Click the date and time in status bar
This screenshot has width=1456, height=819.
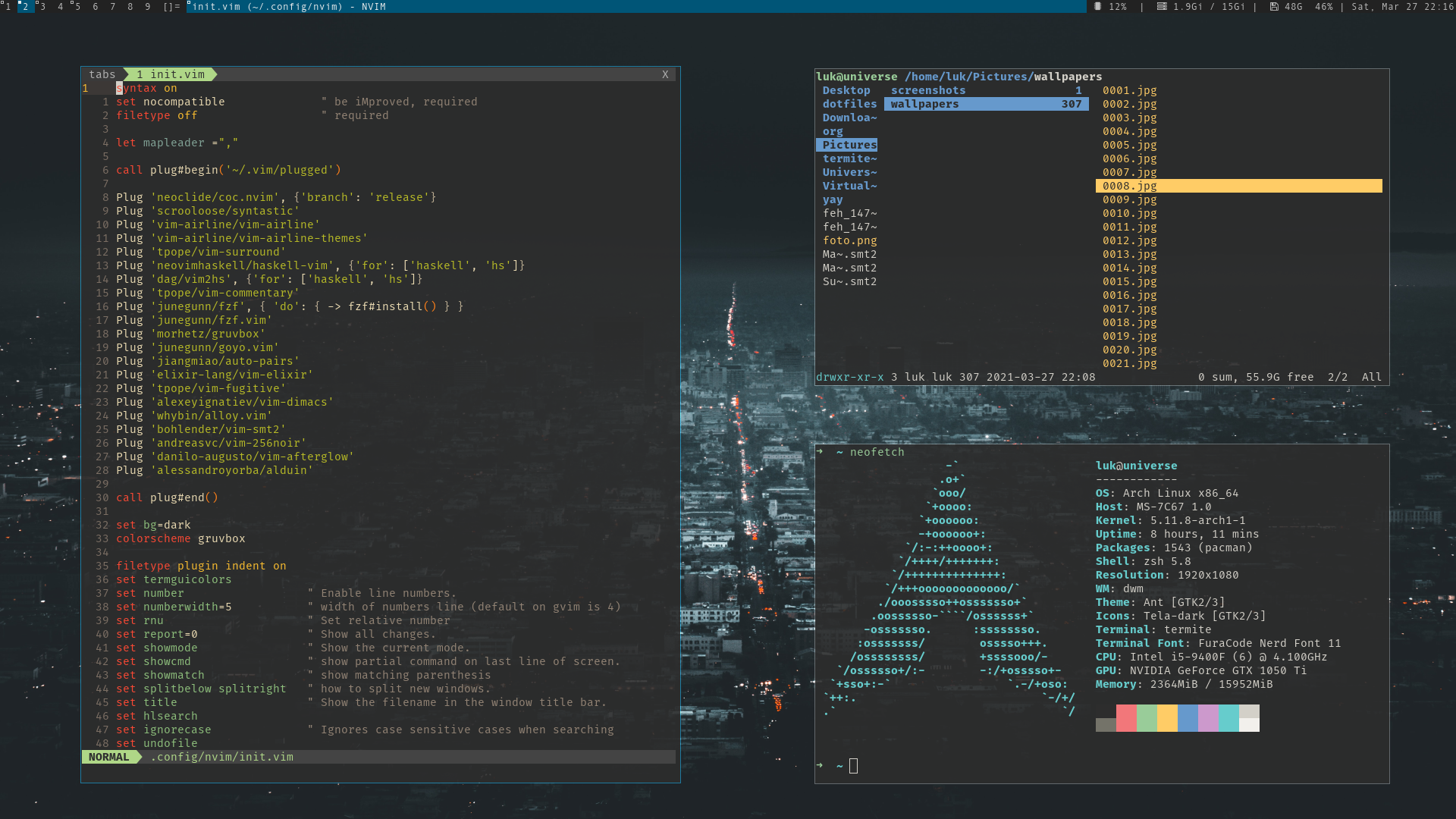click(1402, 6)
